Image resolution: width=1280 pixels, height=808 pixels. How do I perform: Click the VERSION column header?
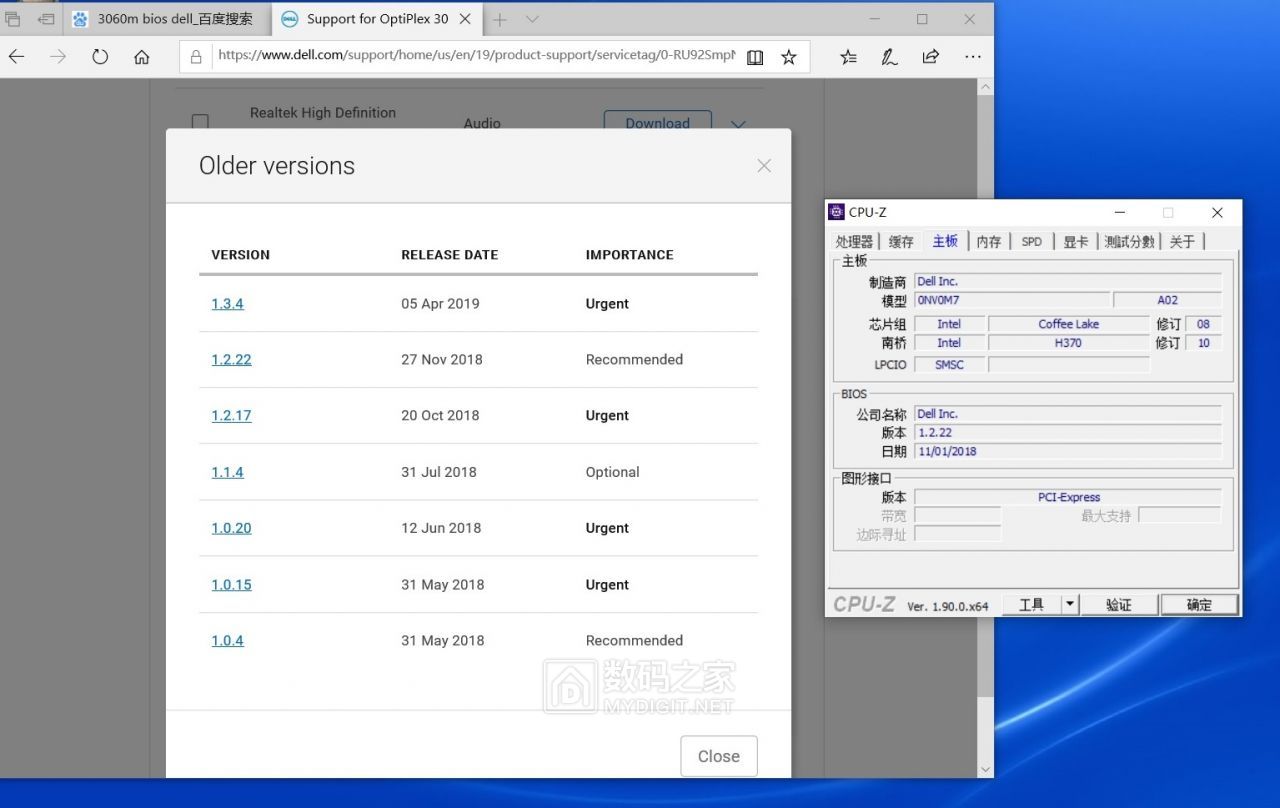click(240, 255)
